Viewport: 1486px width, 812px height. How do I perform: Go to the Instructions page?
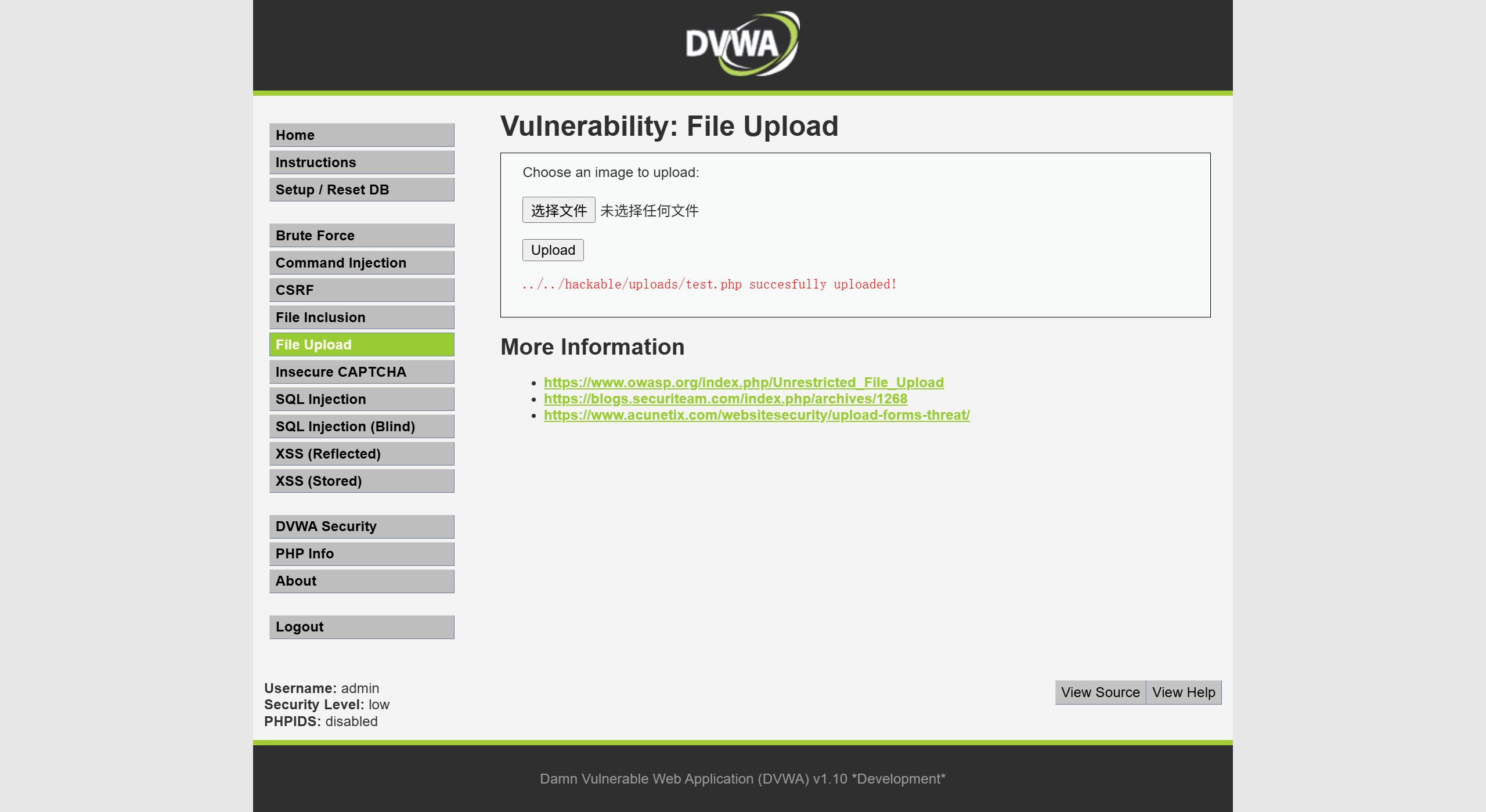tap(361, 163)
